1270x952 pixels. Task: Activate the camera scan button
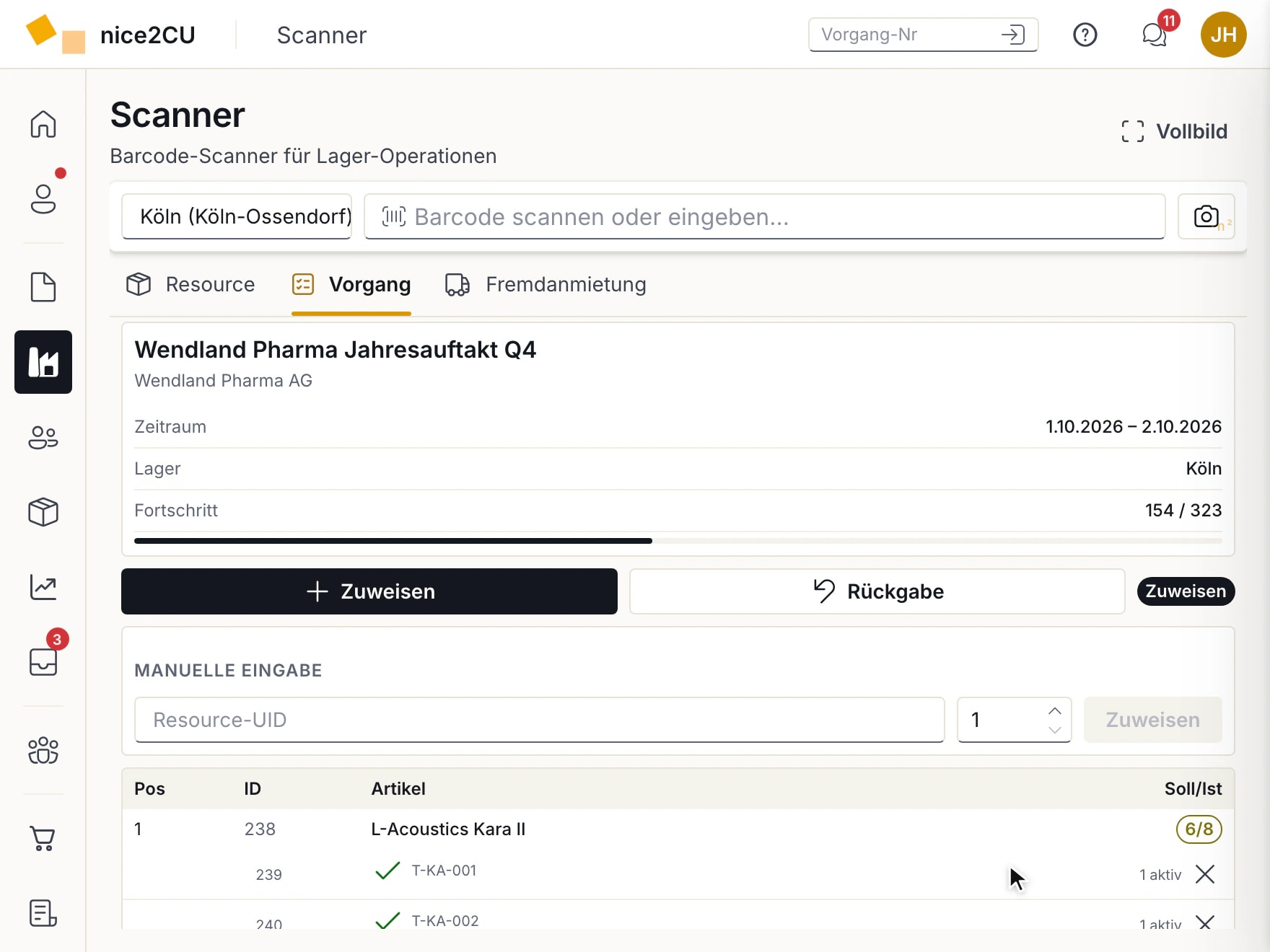(1206, 216)
